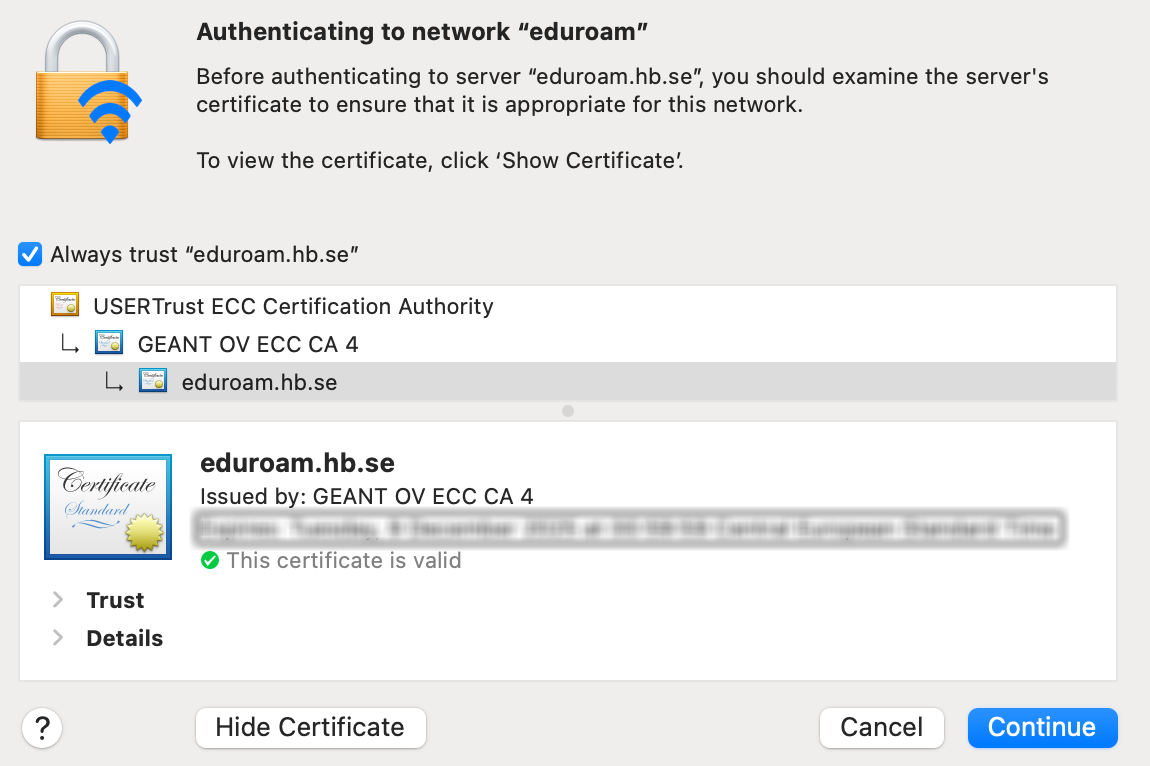1150x766 pixels.
Task: Select the eduroam.hb.se row in the chain
Action: 259,382
